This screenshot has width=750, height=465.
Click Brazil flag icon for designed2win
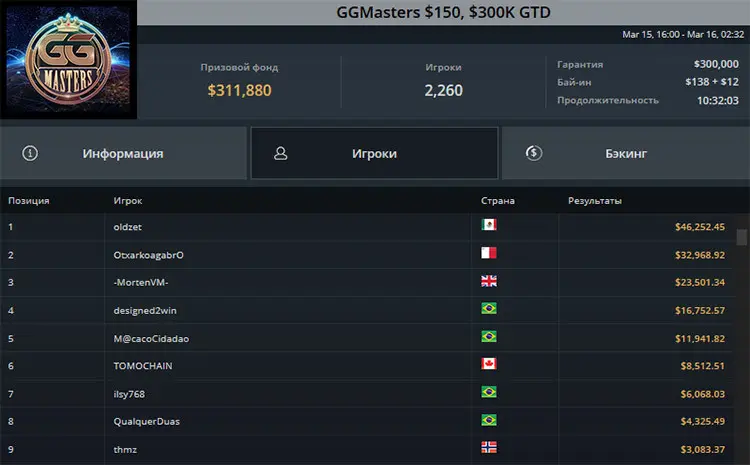click(x=489, y=309)
